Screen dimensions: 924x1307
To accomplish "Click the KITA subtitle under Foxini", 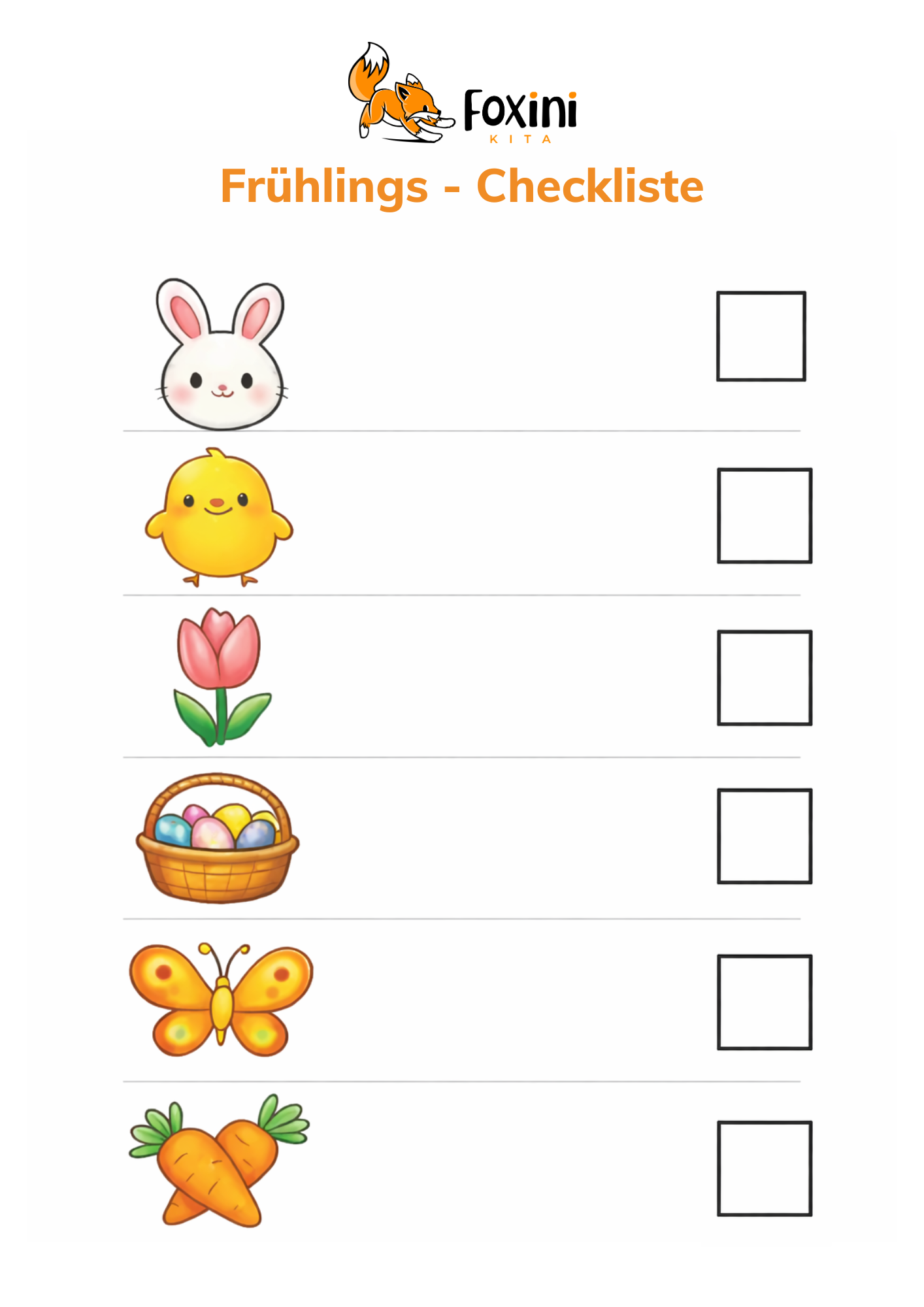I will coord(520,139).
